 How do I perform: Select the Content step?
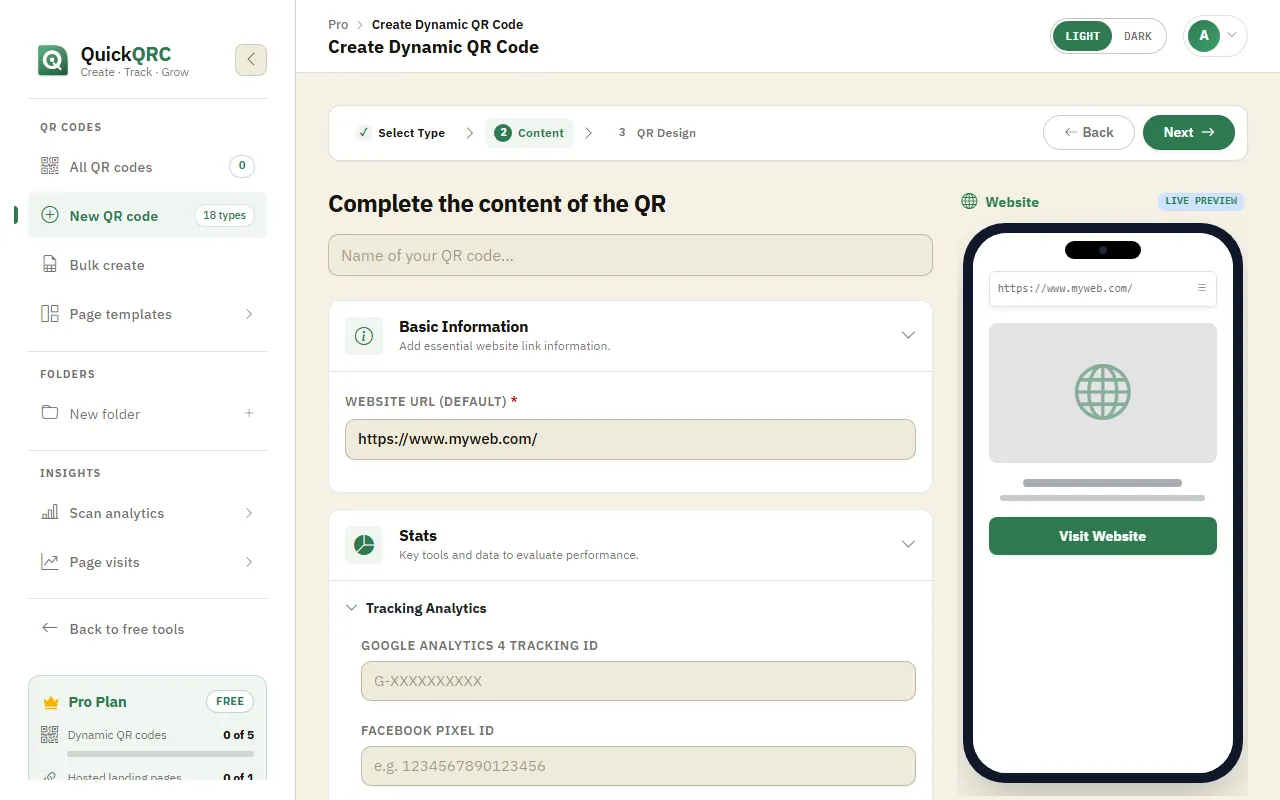[x=530, y=133]
